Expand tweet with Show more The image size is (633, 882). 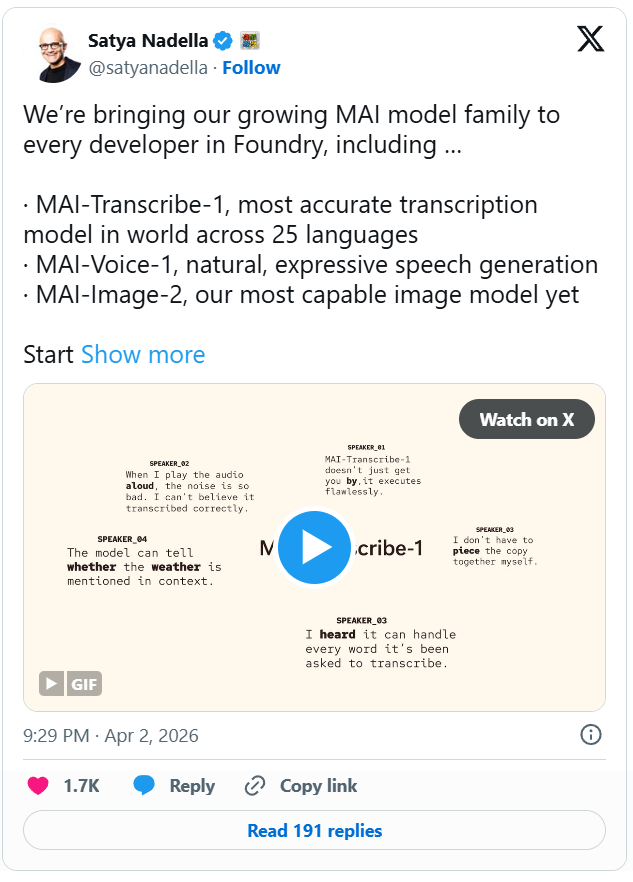(x=143, y=355)
